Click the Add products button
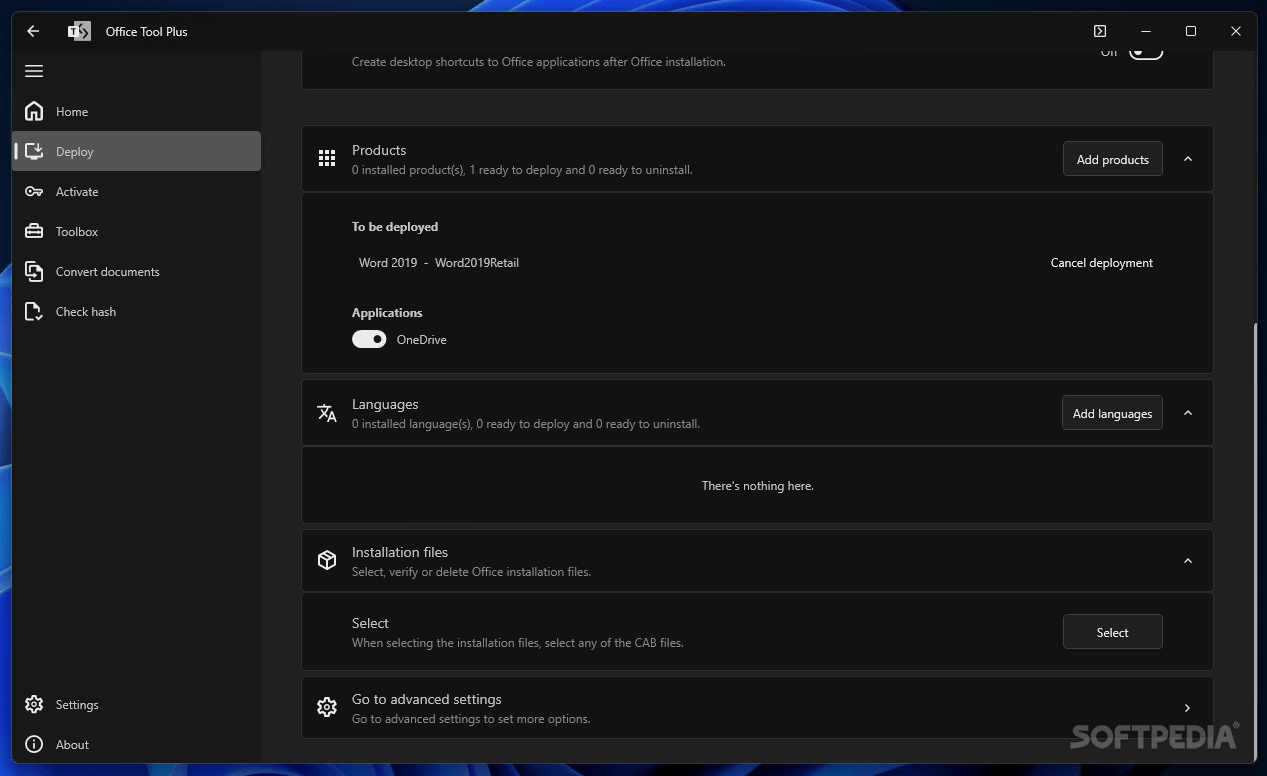1267x776 pixels. click(1112, 159)
